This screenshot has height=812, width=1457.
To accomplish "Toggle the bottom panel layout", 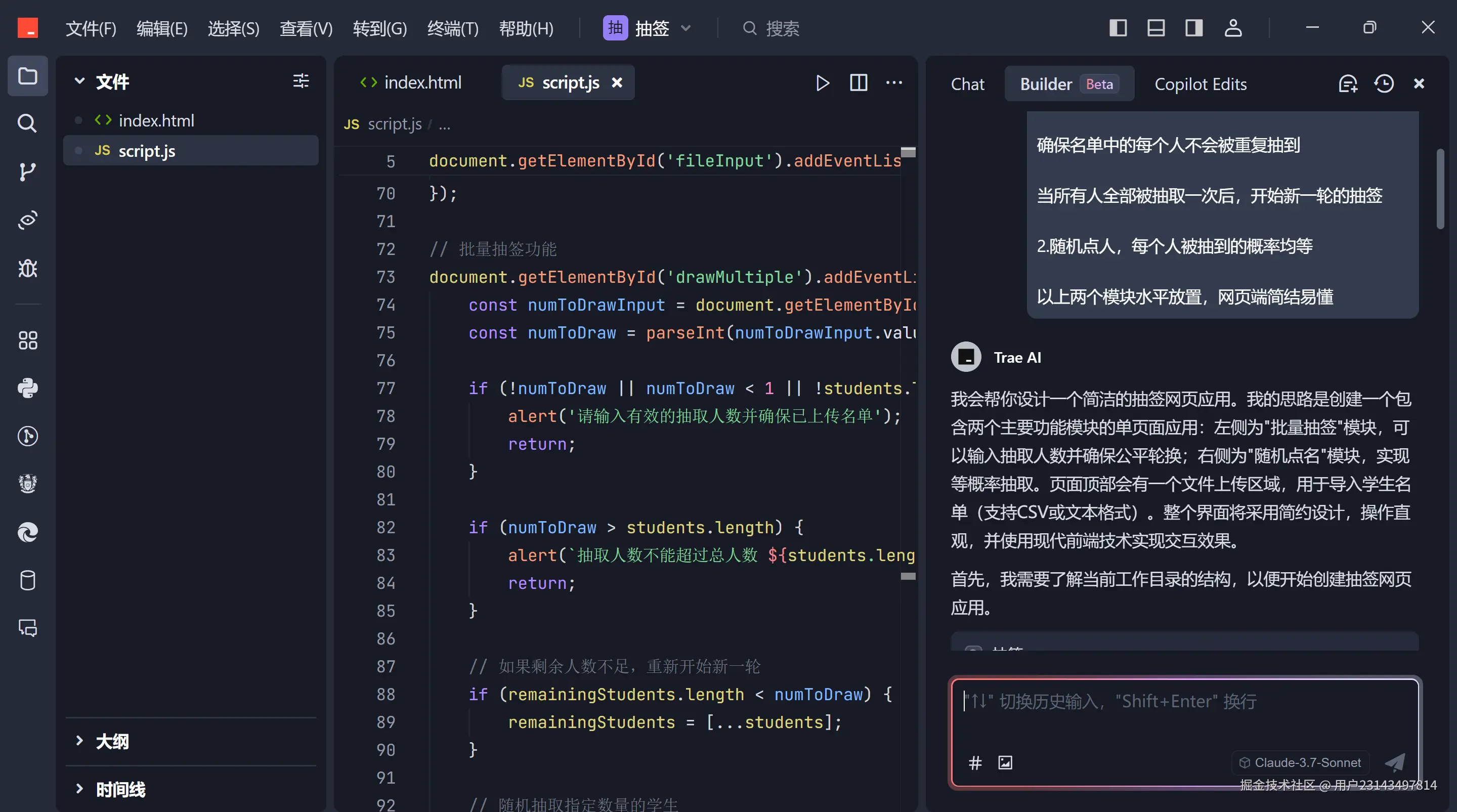I will (x=1155, y=28).
